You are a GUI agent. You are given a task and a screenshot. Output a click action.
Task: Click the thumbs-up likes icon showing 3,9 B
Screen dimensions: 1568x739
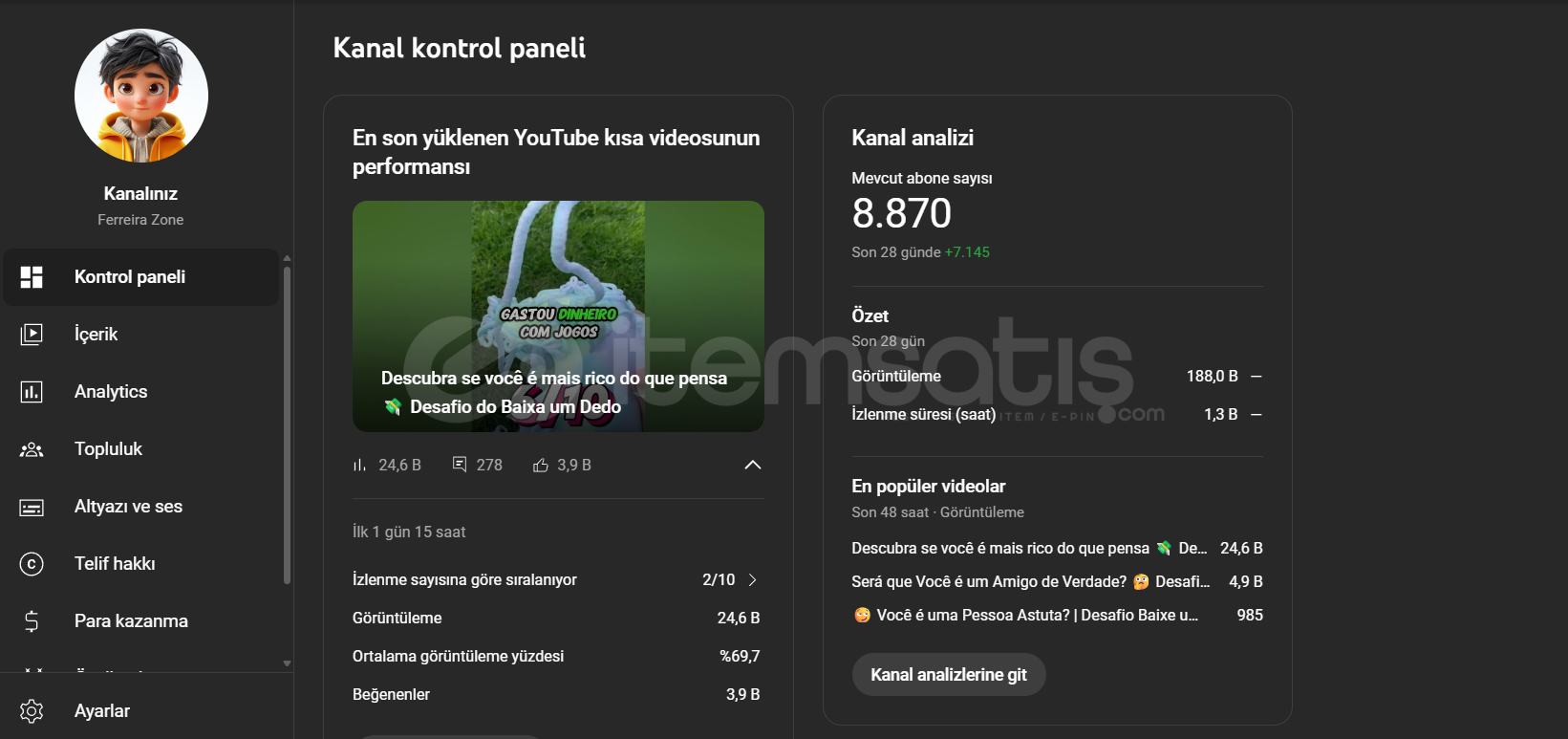coord(541,465)
